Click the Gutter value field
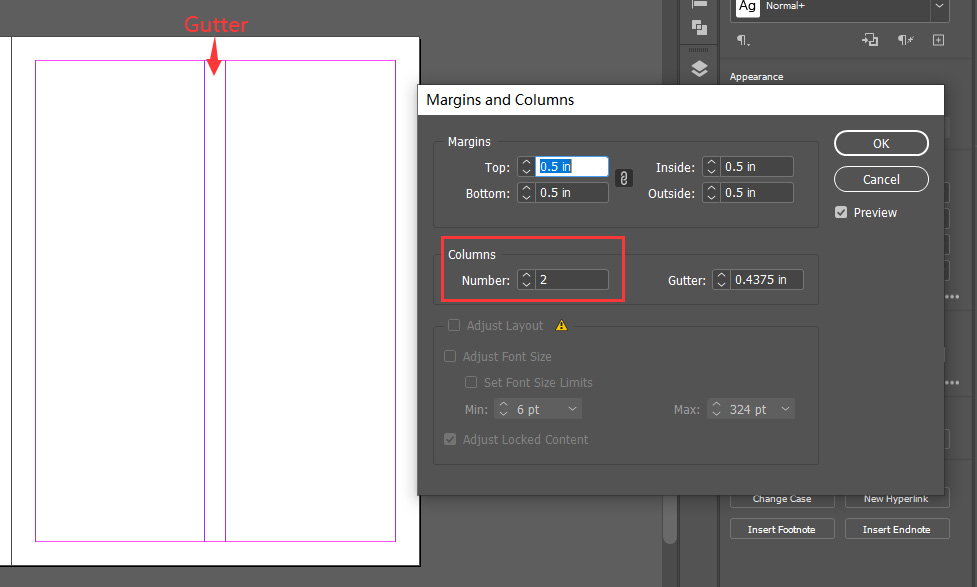The height and width of the screenshot is (587, 977). pos(766,280)
